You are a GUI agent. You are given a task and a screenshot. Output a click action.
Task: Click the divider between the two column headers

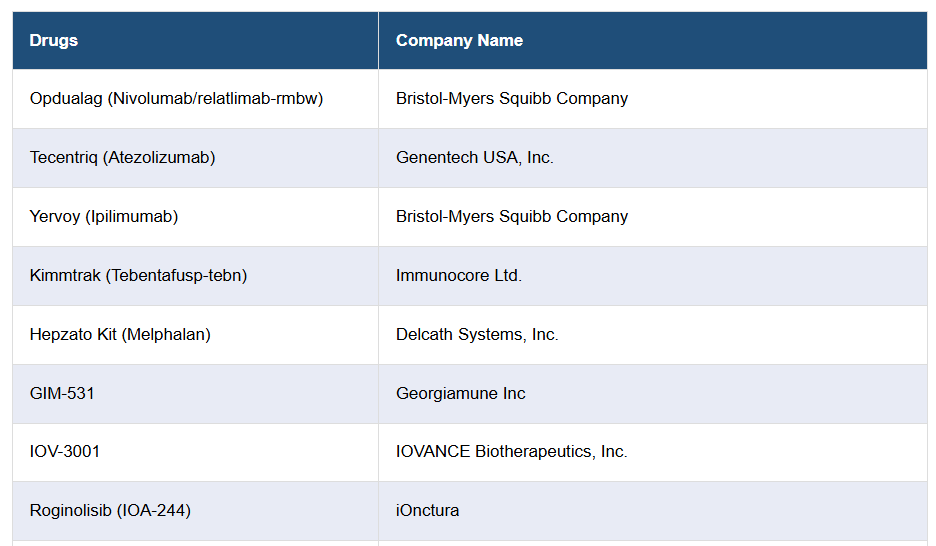click(378, 41)
